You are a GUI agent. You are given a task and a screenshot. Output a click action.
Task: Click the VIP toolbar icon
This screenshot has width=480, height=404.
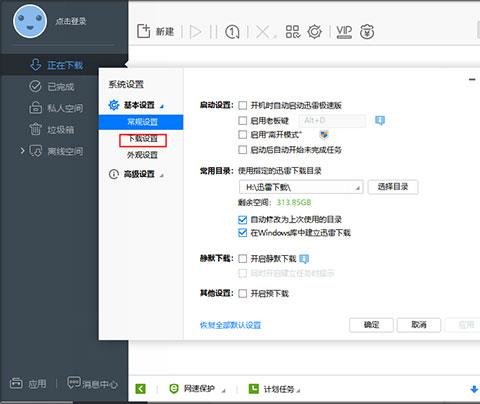coord(344,32)
